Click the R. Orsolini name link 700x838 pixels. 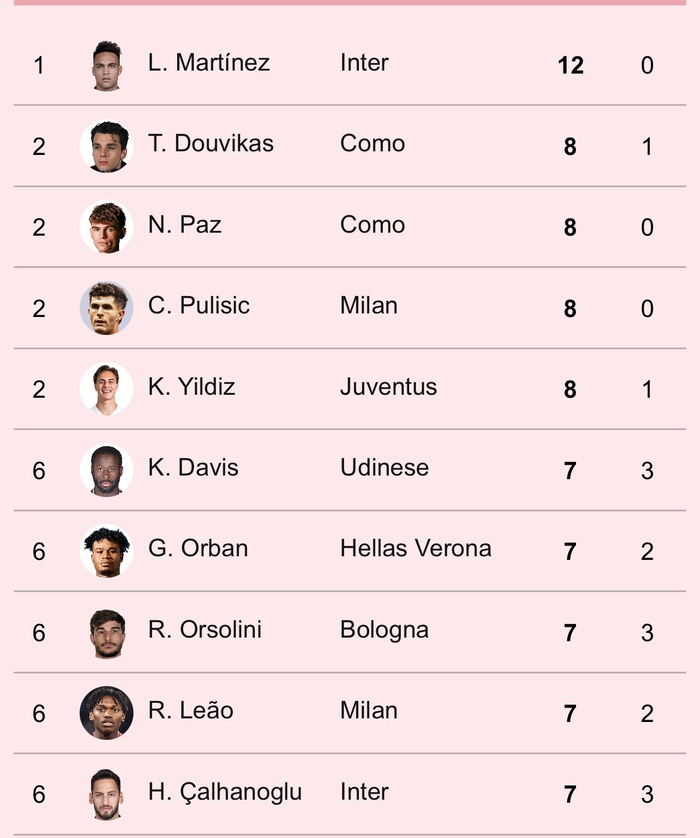pyautogui.click(x=205, y=630)
